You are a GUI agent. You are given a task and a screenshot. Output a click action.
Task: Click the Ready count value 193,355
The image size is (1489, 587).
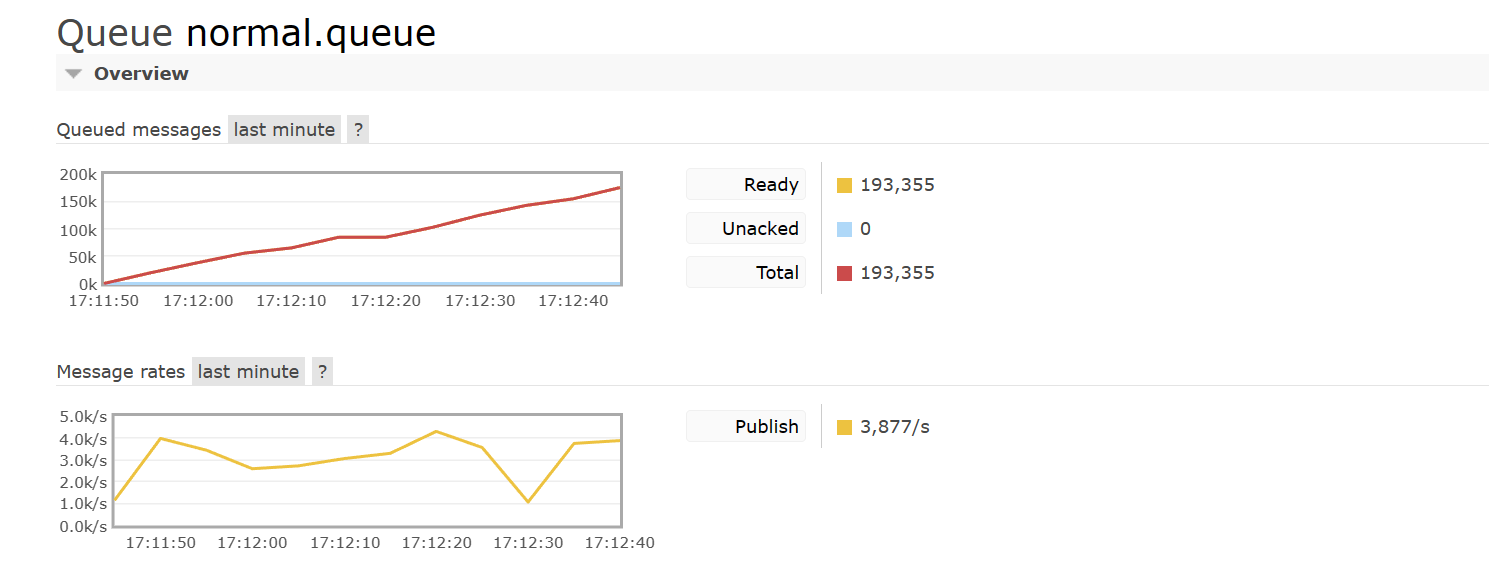pos(897,185)
